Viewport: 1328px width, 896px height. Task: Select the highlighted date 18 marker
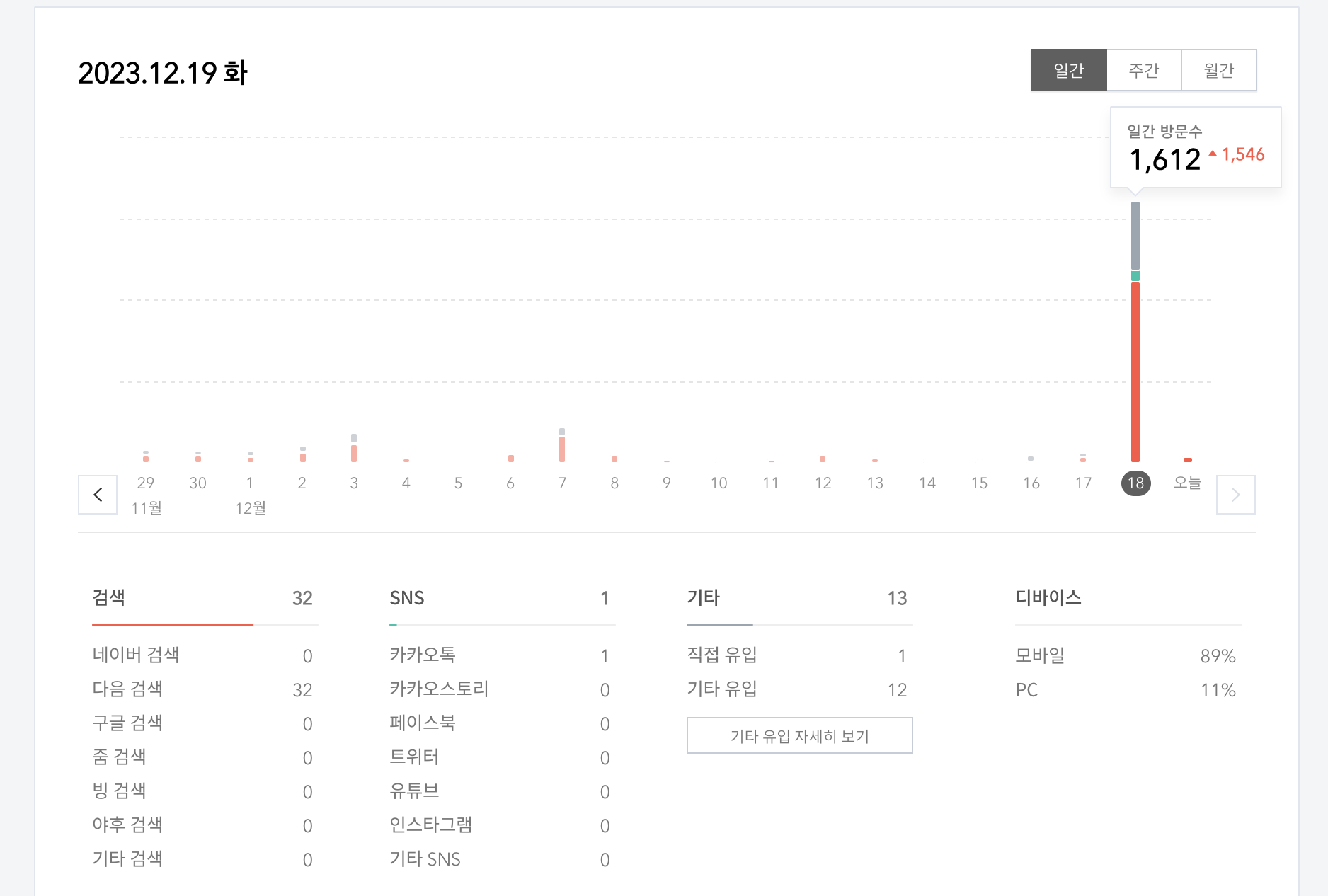(x=1135, y=483)
